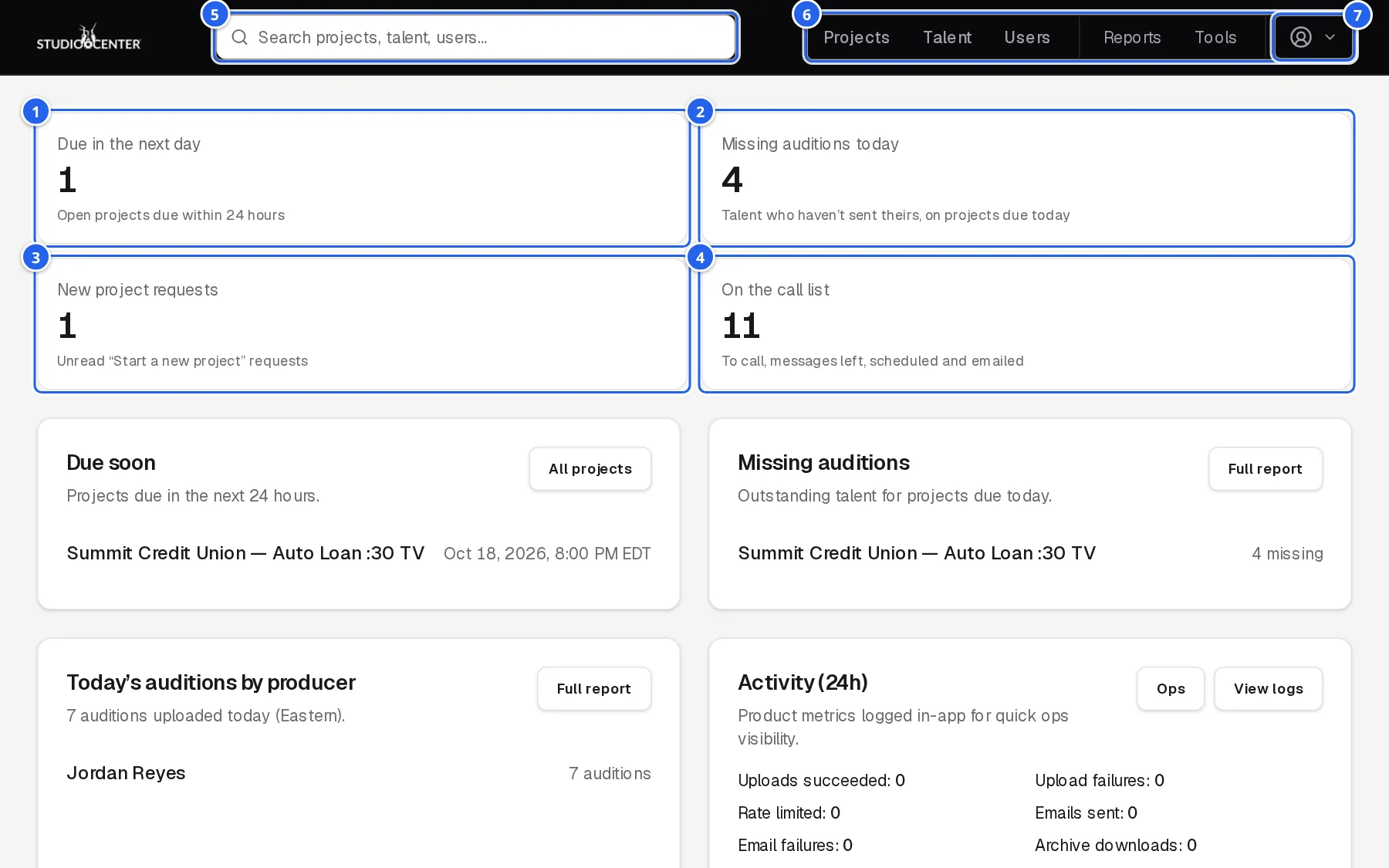The height and width of the screenshot is (868, 1389).
Task: Open the Users nav item
Action: click(1026, 37)
